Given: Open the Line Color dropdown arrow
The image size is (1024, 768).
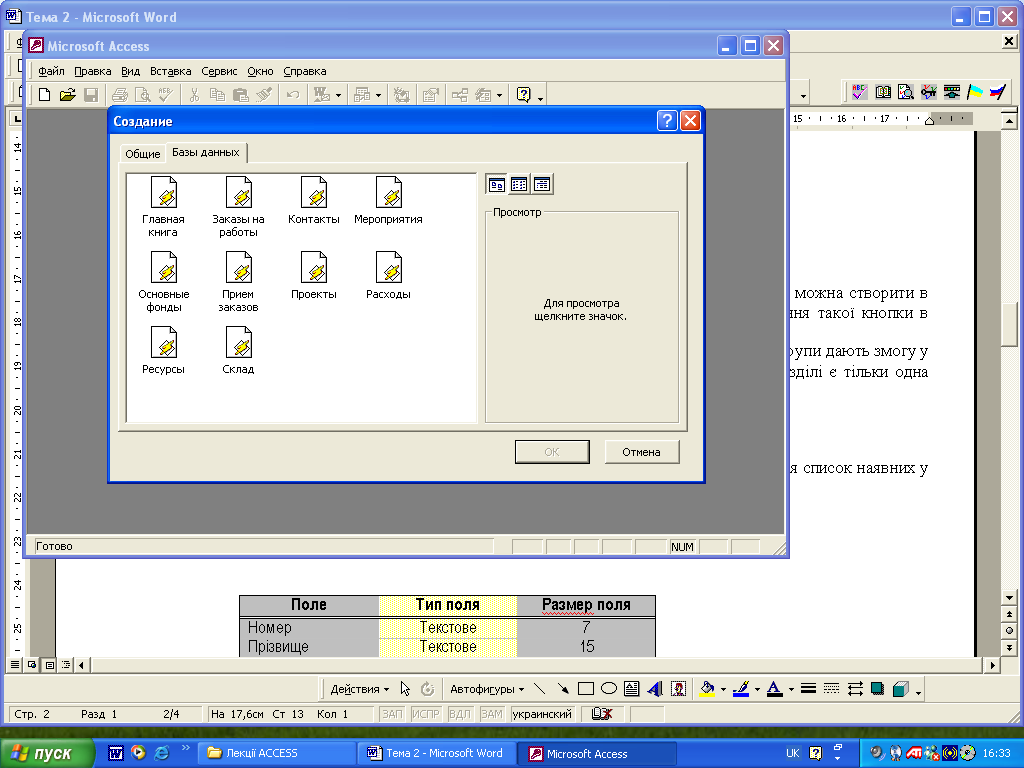Looking at the screenshot, I should pos(757,690).
